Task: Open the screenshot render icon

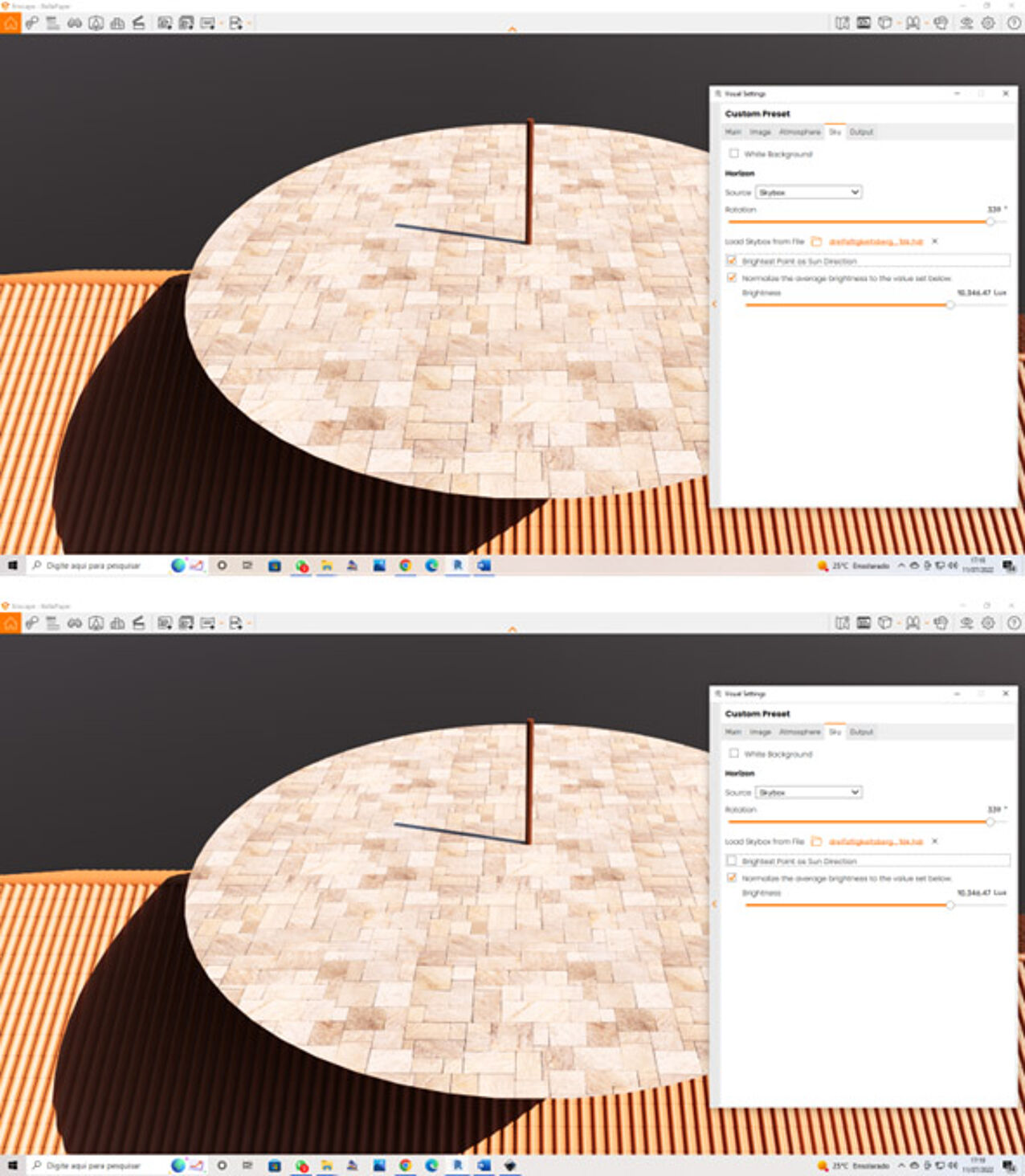Action: (165, 23)
